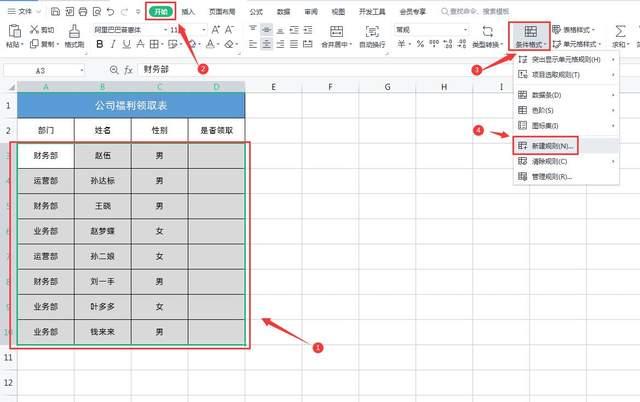Click the formula bar showing 财务部
The image size is (640, 402).
388,70
